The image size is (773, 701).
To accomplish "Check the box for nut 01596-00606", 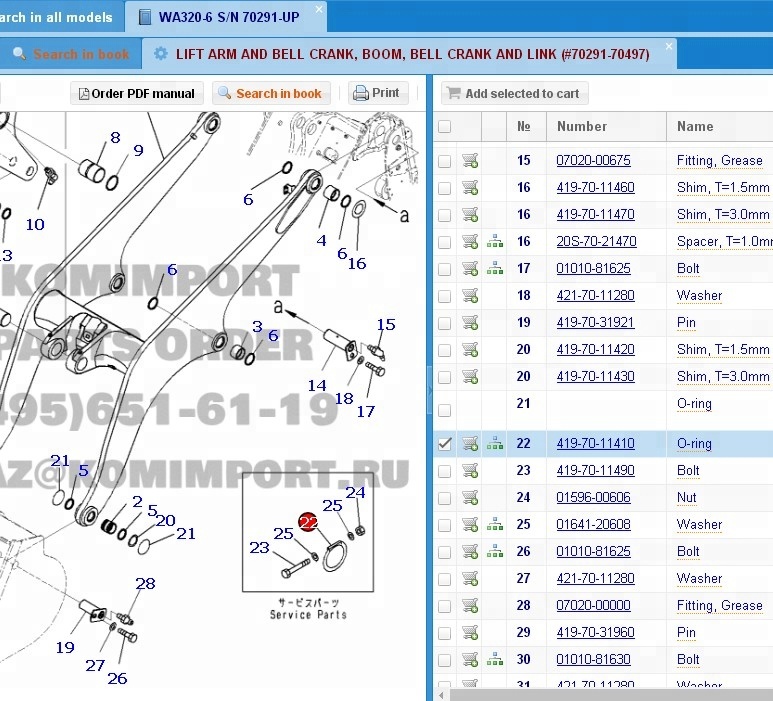I will (444, 498).
